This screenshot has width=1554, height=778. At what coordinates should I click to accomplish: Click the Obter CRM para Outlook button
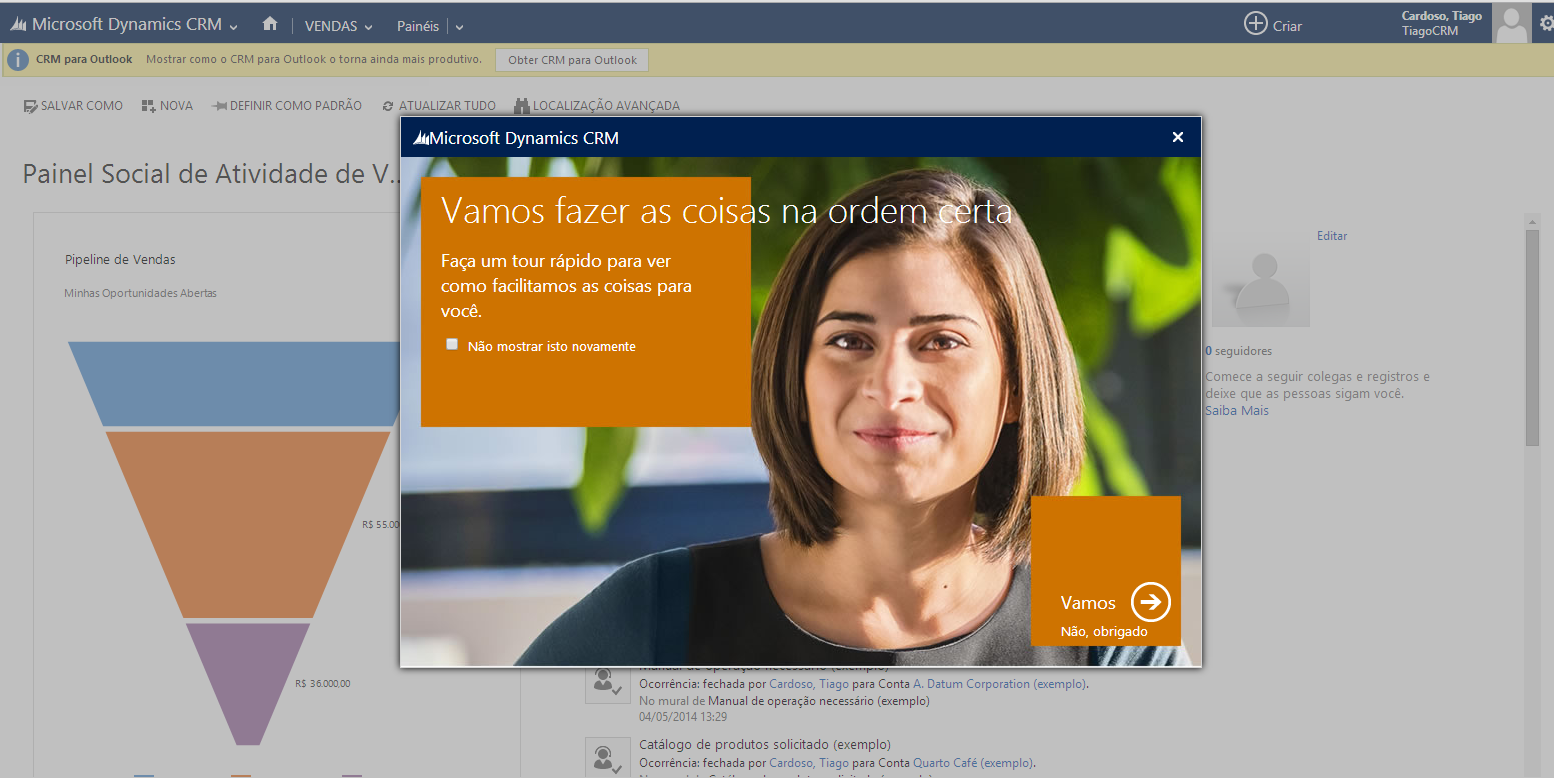(x=572, y=60)
